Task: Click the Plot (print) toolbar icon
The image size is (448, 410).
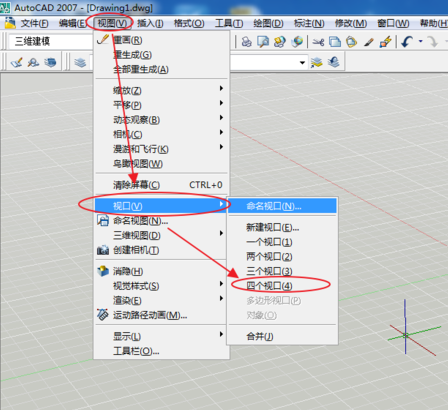Action: coord(247,42)
